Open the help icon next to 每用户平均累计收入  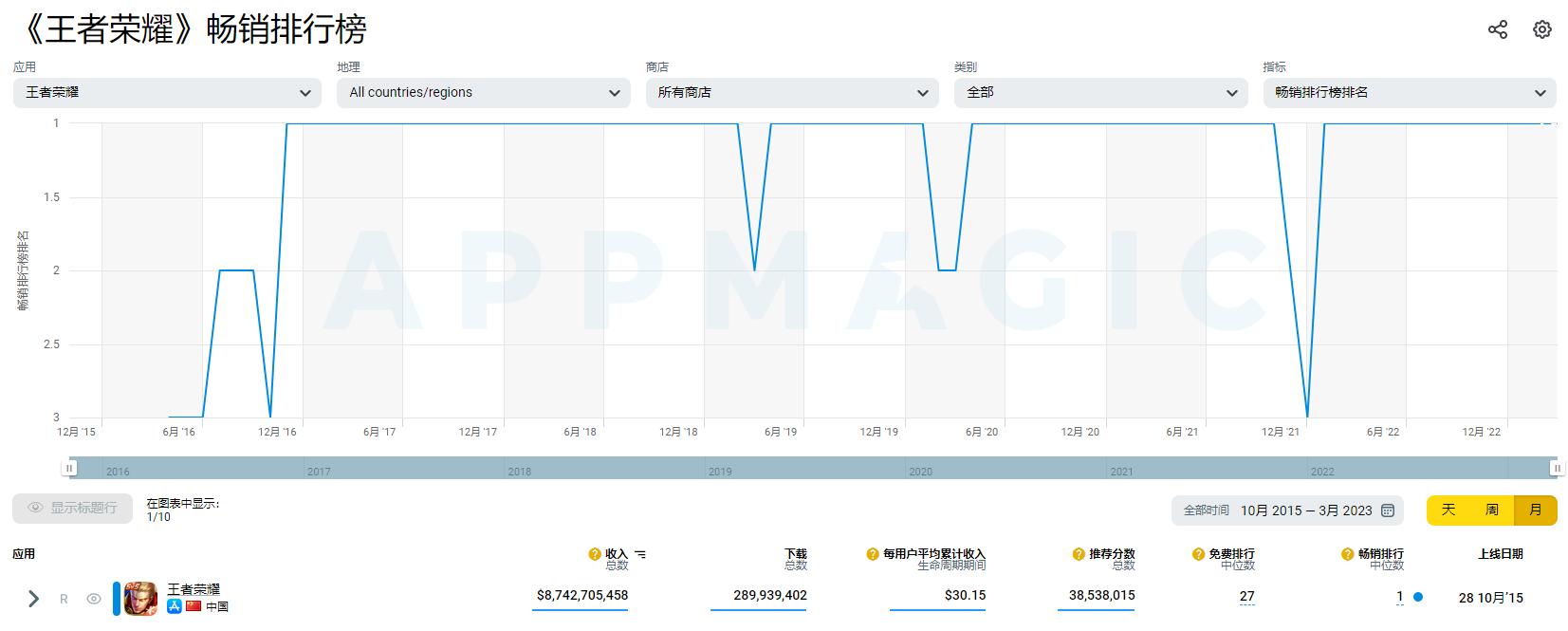(x=873, y=554)
